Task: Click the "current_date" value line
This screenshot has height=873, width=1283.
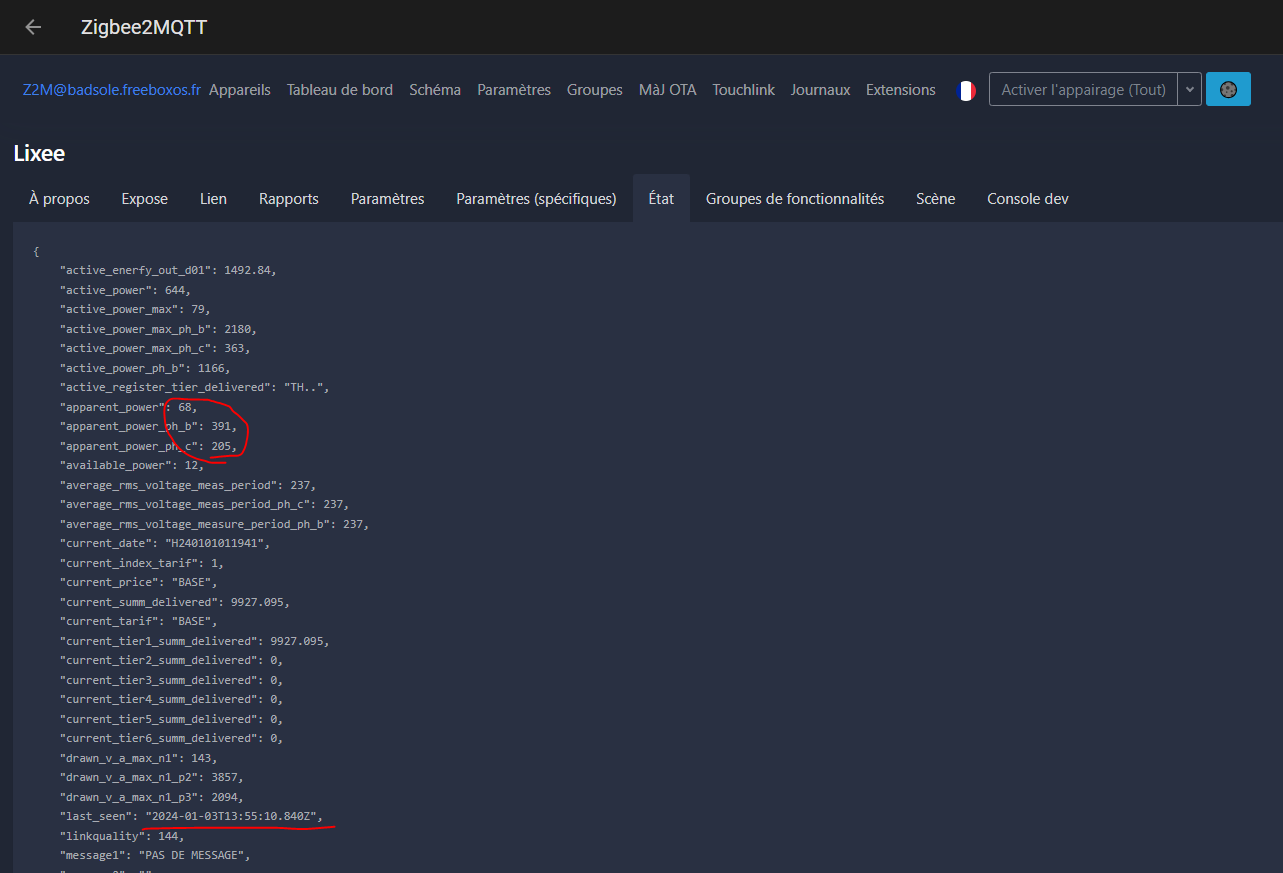Action: [165, 543]
